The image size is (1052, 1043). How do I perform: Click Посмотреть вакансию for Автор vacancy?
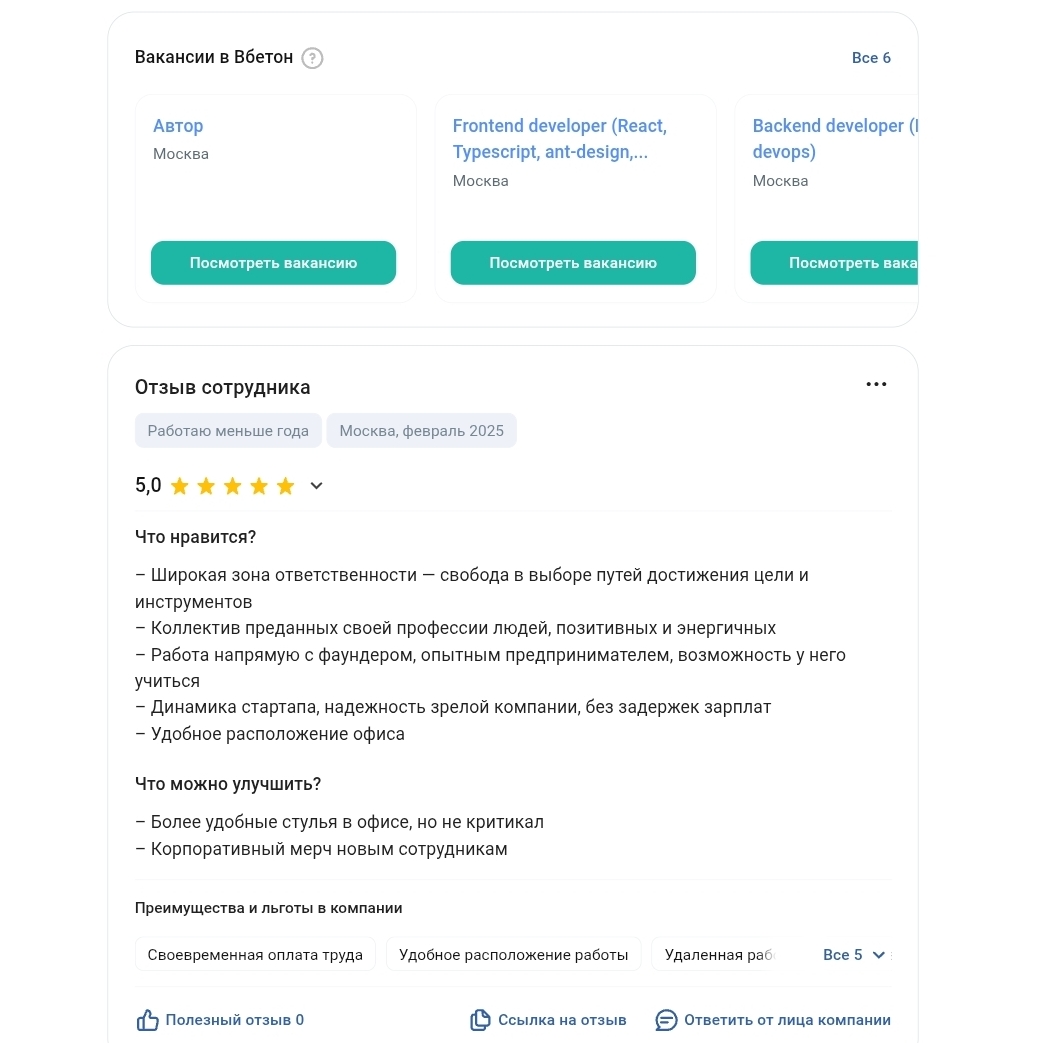pyautogui.click(x=273, y=262)
